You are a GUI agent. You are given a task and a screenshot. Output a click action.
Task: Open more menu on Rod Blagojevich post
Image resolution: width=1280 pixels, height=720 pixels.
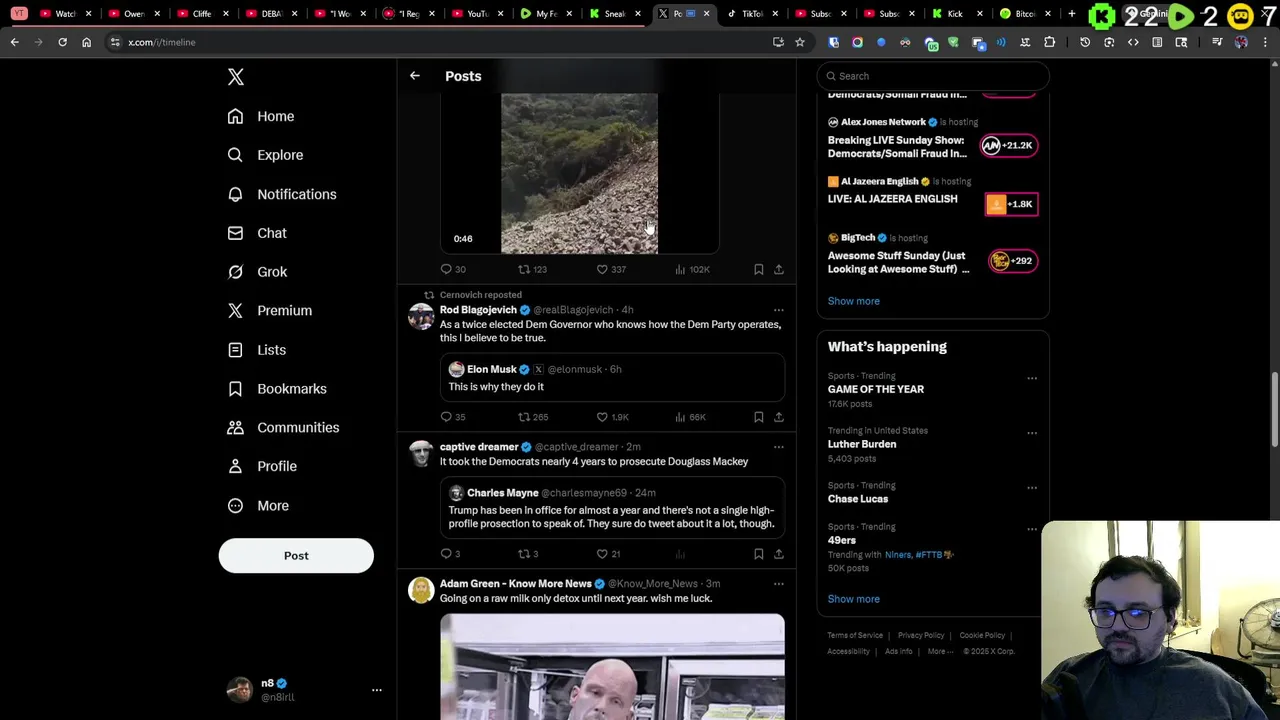(778, 310)
